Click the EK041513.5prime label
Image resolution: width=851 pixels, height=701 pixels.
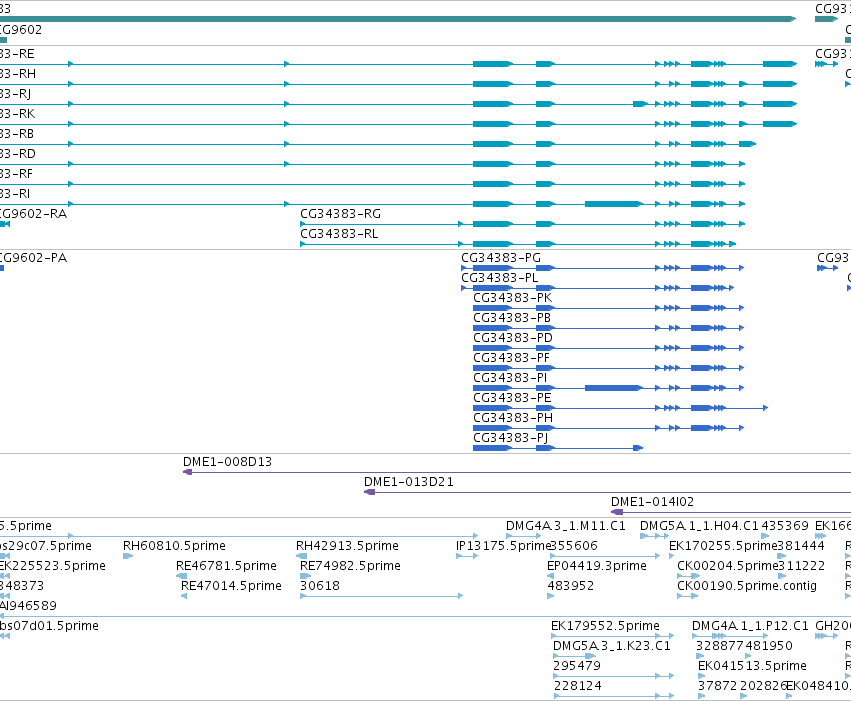coord(752,666)
